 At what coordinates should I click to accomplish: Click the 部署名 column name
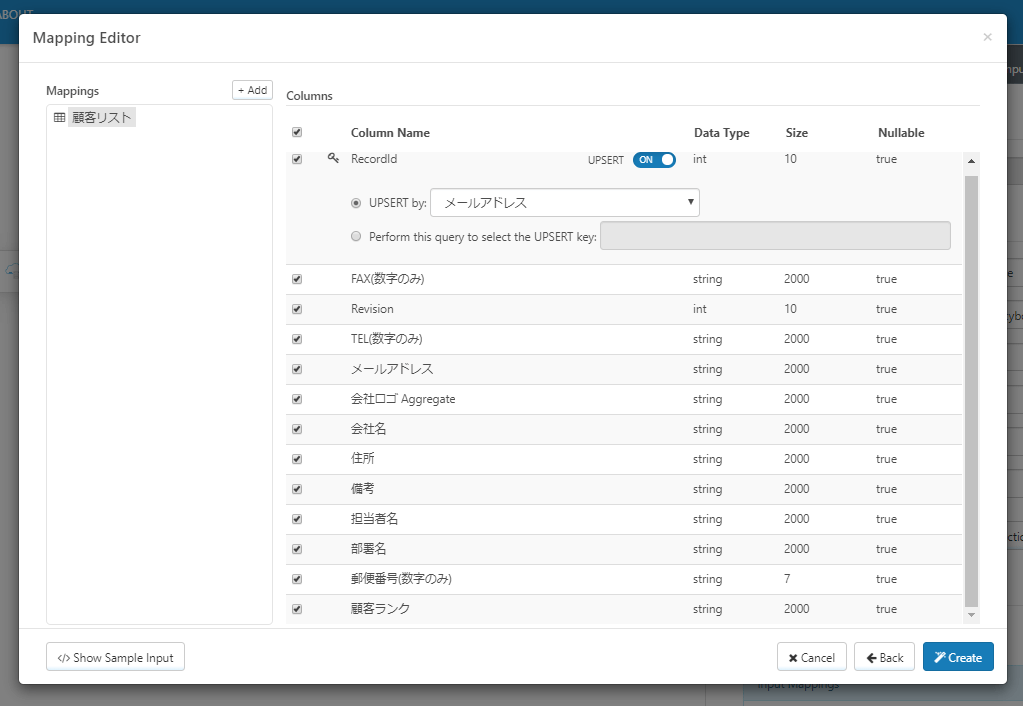pyautogui.click(x=368, y=549)
